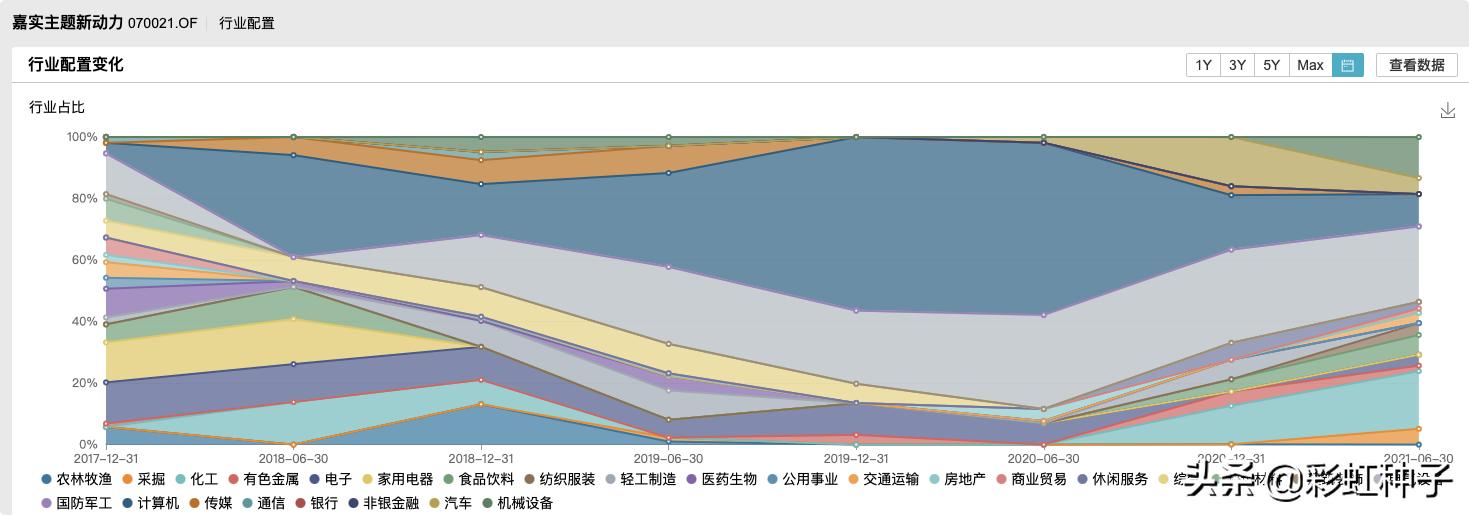Click the 查看数据 button
1469x515 pixels.
pos(1416,65)
